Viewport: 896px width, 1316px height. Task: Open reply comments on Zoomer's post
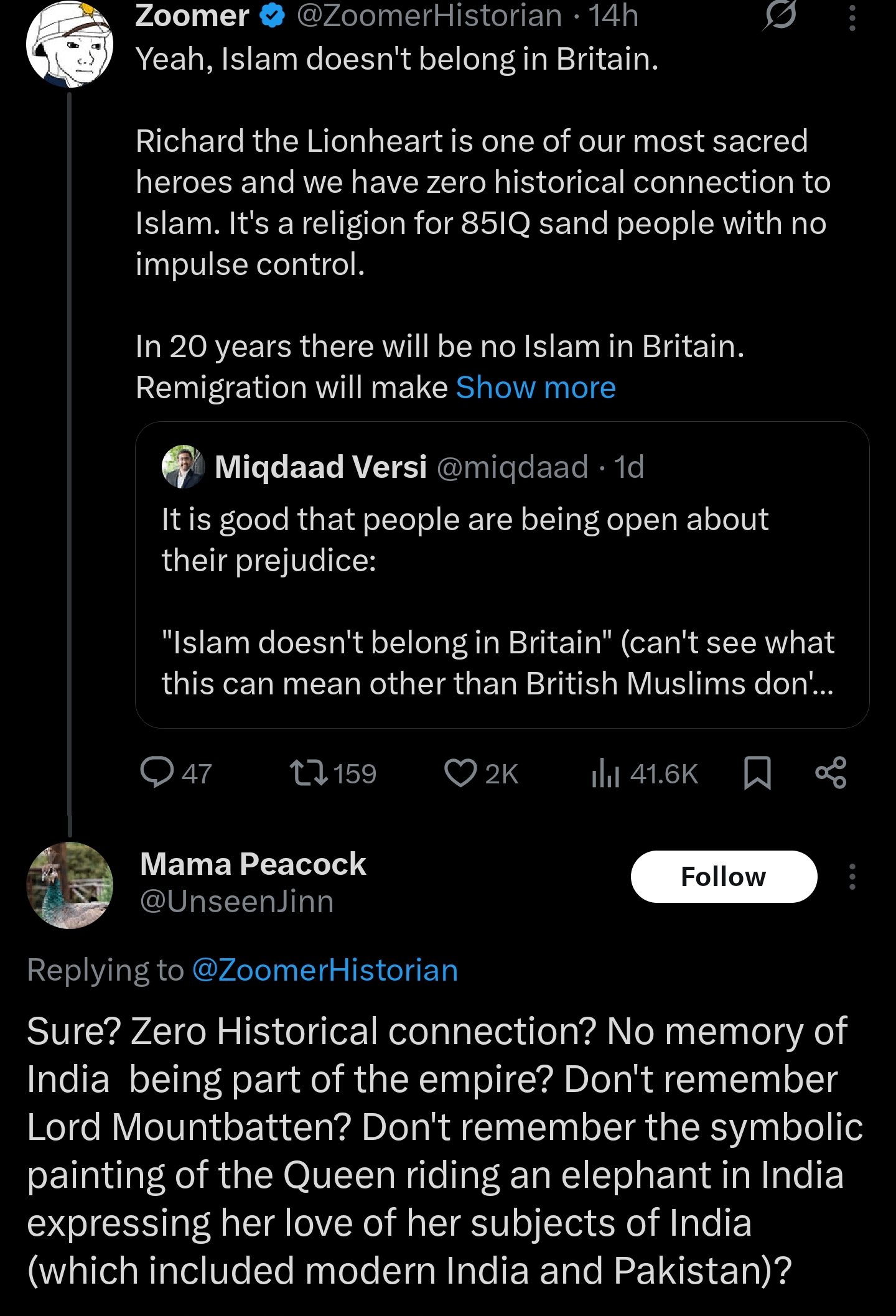(157, 773)
